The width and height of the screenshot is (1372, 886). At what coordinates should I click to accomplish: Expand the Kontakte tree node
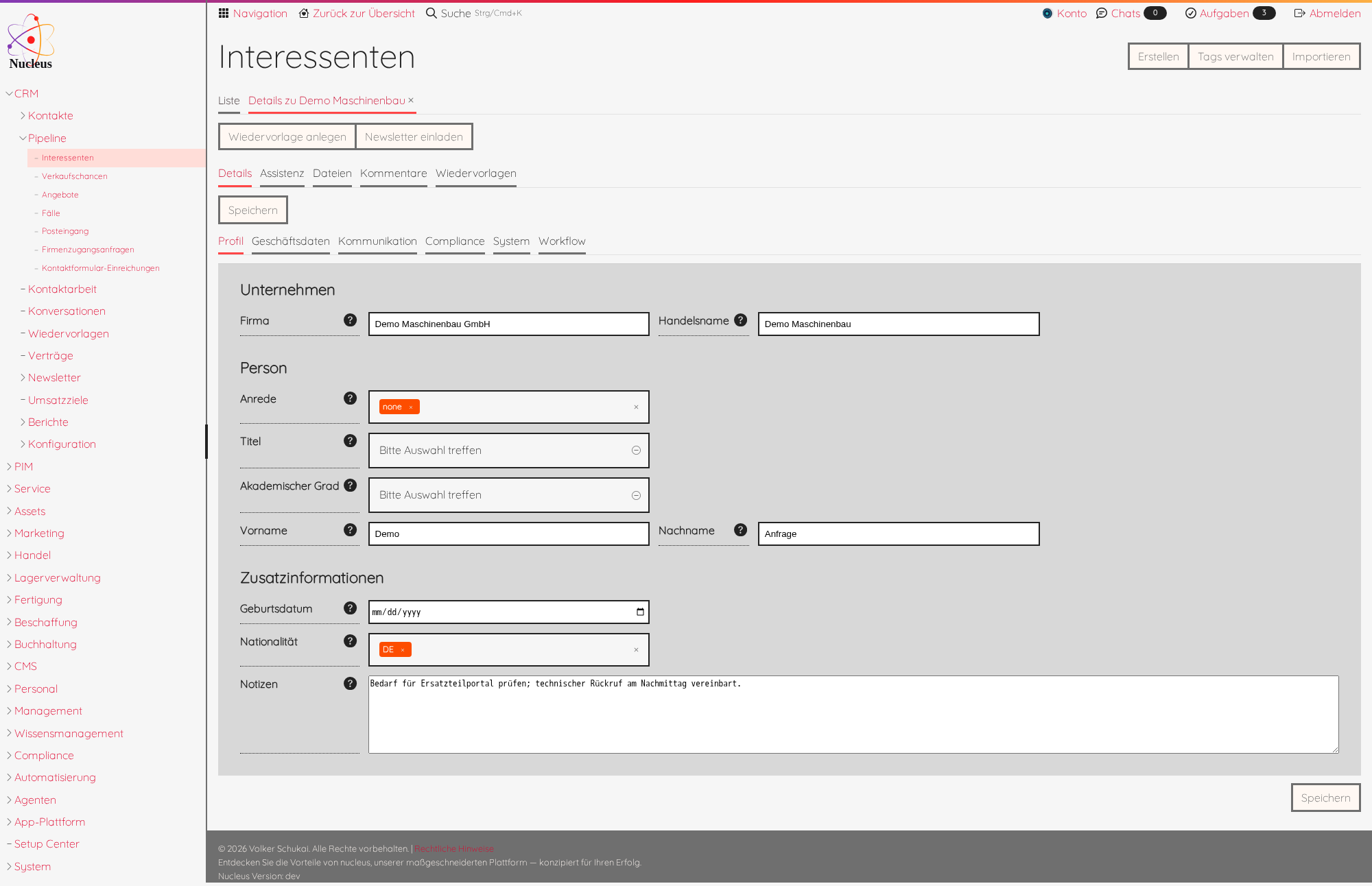(x=23, y=115)
